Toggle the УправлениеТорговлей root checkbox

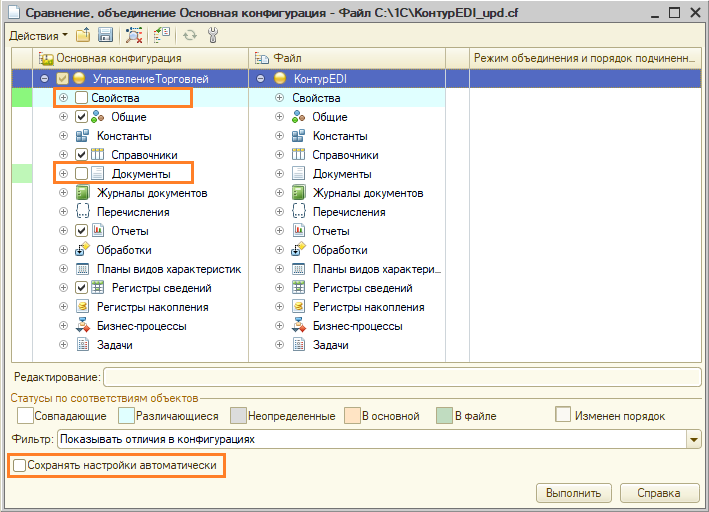tap(62, 79)
